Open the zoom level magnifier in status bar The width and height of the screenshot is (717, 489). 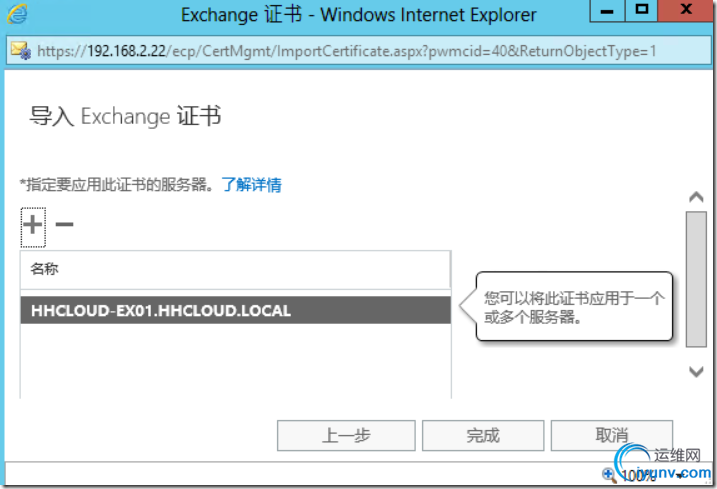(x=609, y=474)
